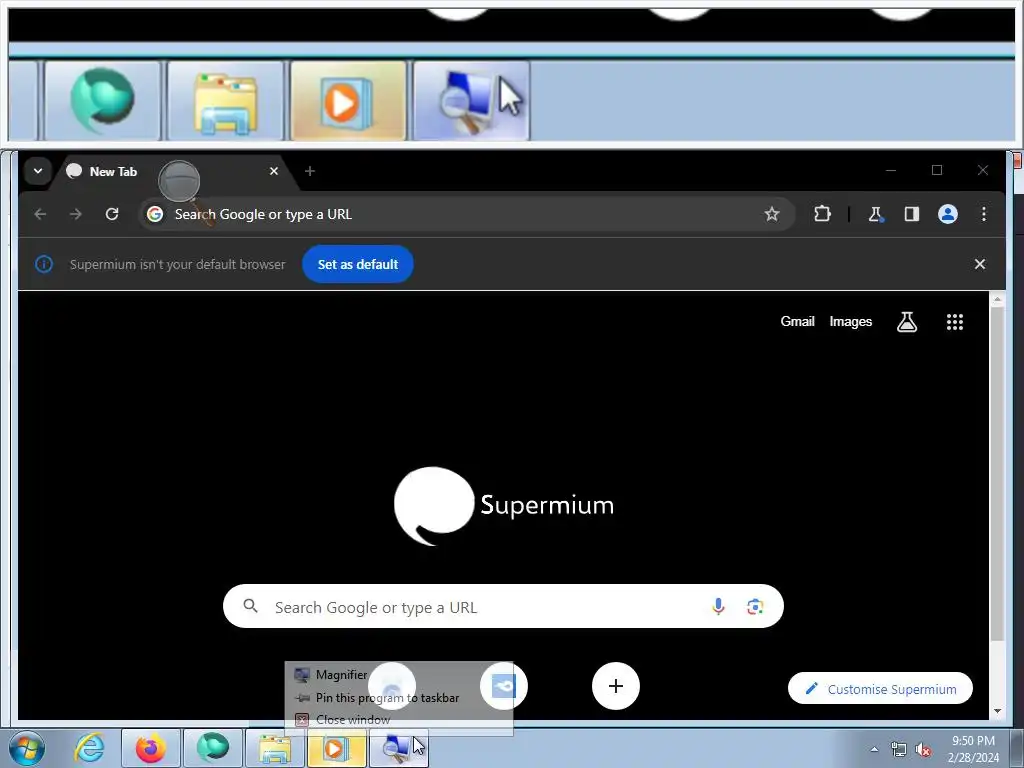Click the Set as default button
Viewport: 1024px width, 768px height.
(x=357, y=264)
